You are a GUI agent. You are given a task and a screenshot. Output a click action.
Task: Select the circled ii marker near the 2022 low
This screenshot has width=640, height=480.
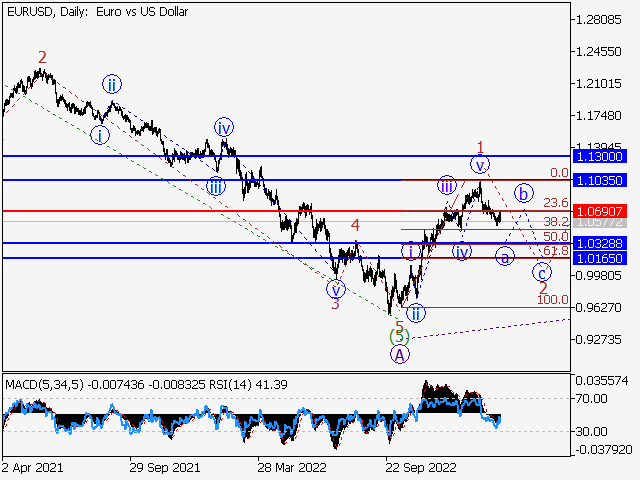(416, 313)
